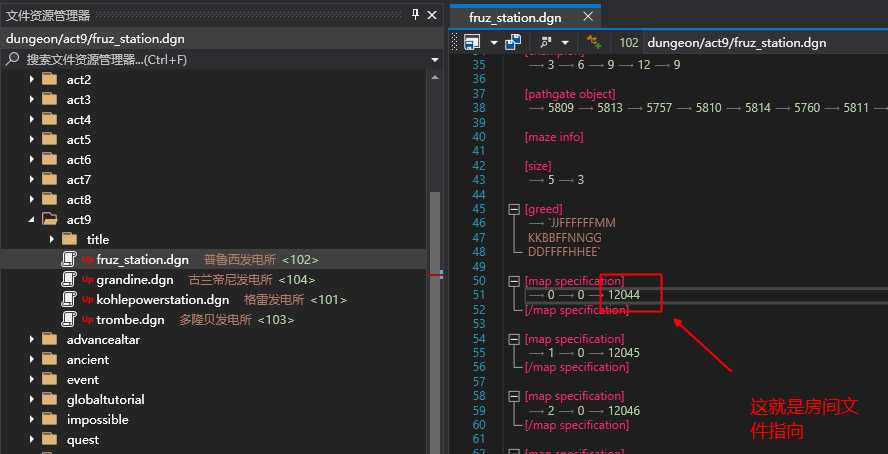Select the open act9 folder icon
This screenshot has width=888, height=454.
coord(50,219)
